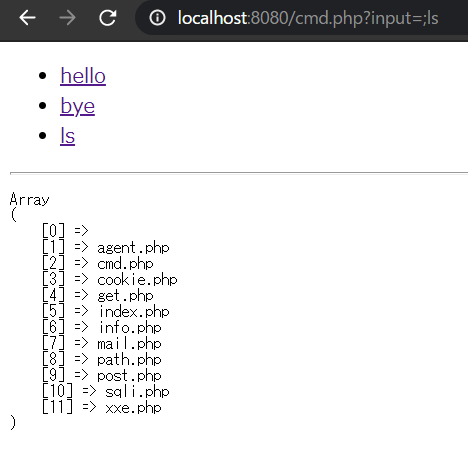Click the mail.php listing entry
Screen dimensions: 468x457
tap(129, 344)
